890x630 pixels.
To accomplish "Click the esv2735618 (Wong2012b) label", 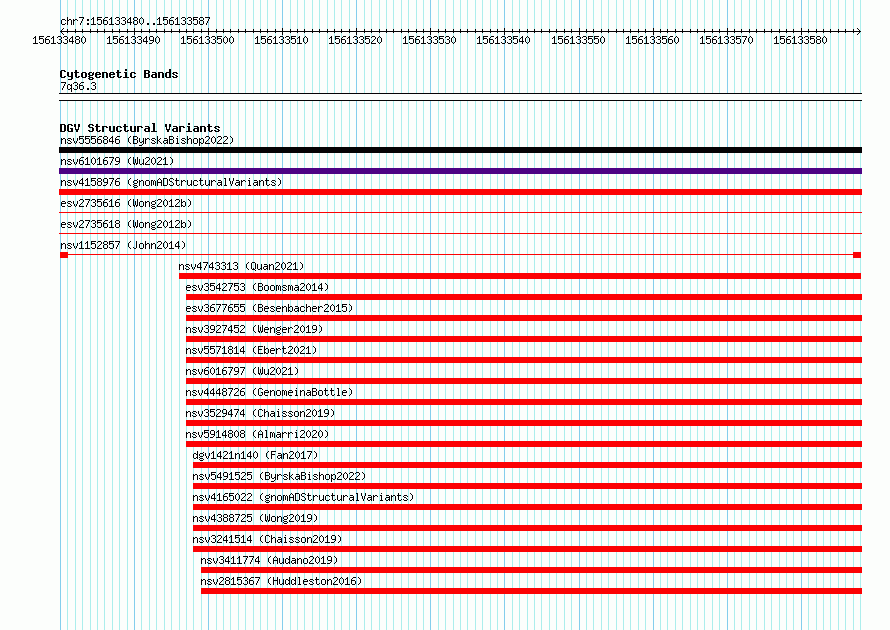I will pos(126,224).
